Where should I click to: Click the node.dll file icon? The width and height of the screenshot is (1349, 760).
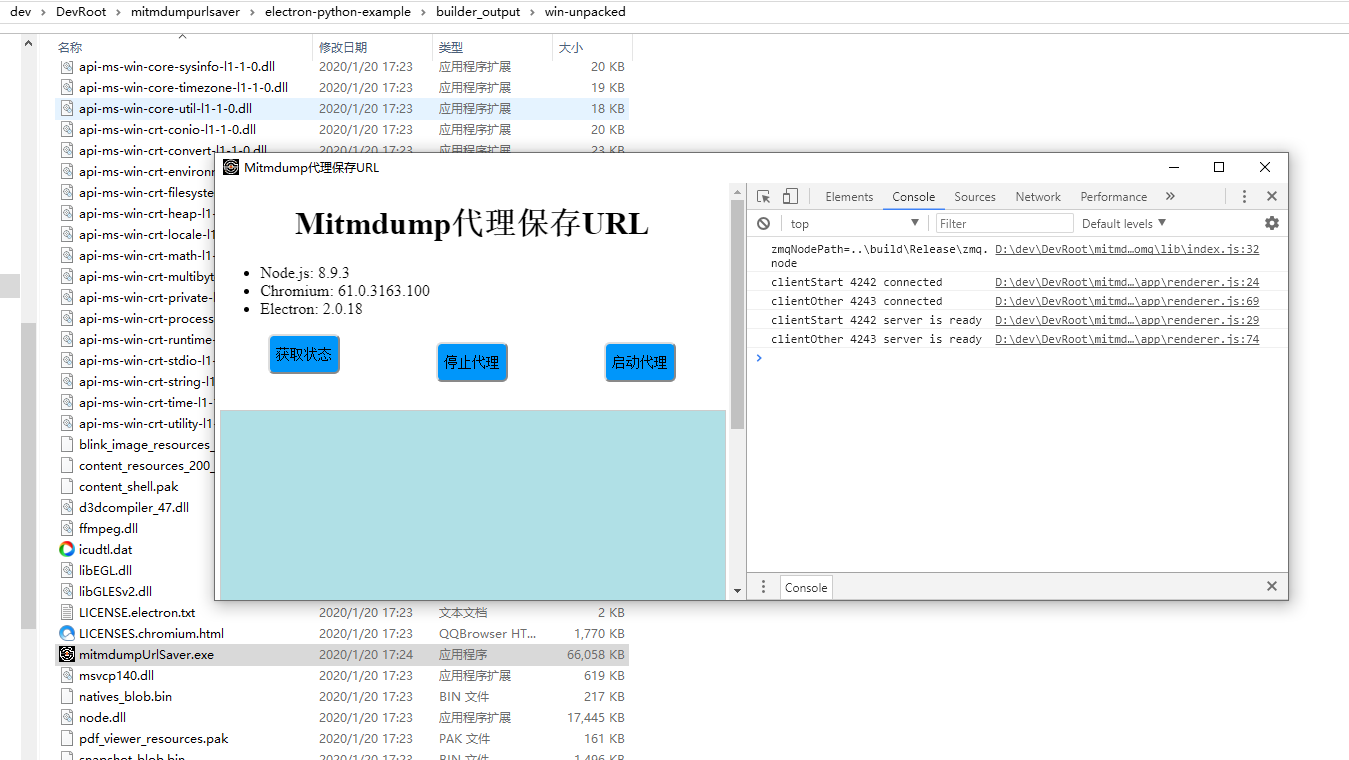point(67,717)
